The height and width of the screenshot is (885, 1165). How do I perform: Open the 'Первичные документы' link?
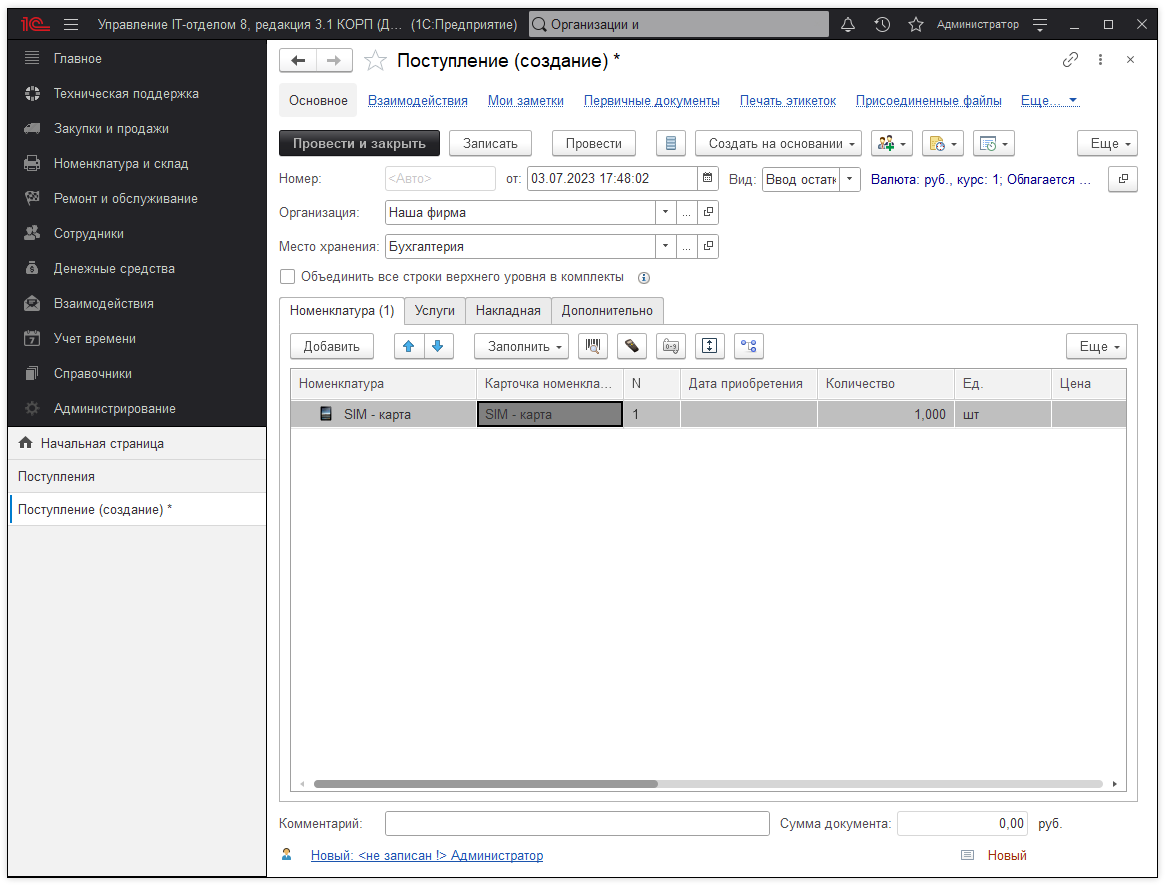click(651, 101)
